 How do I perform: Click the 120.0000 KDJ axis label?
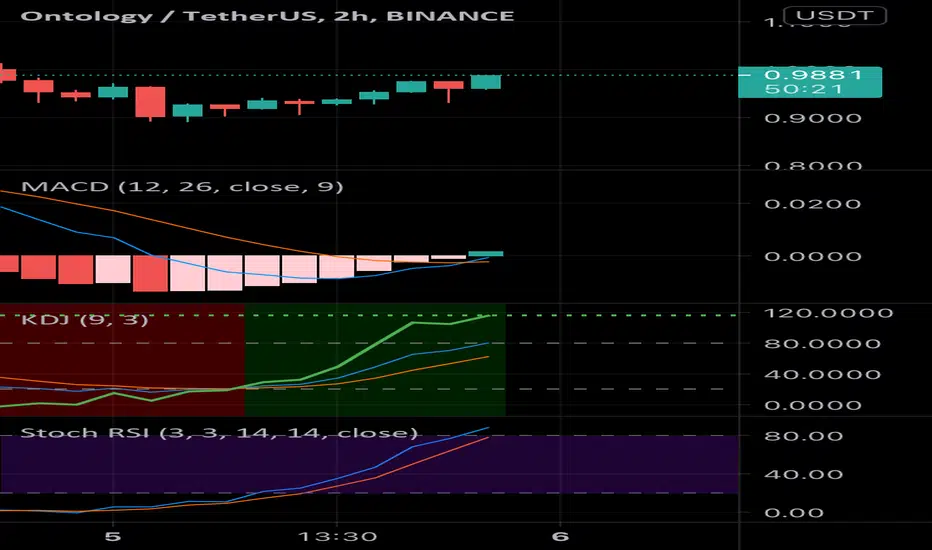[828, 313]
